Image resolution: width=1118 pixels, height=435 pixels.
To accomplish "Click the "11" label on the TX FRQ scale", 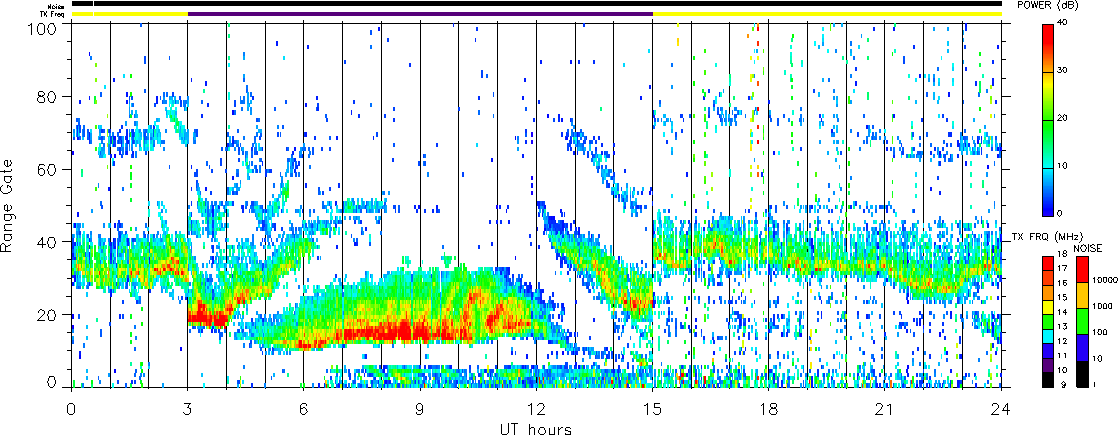I will click(1062, 356).
